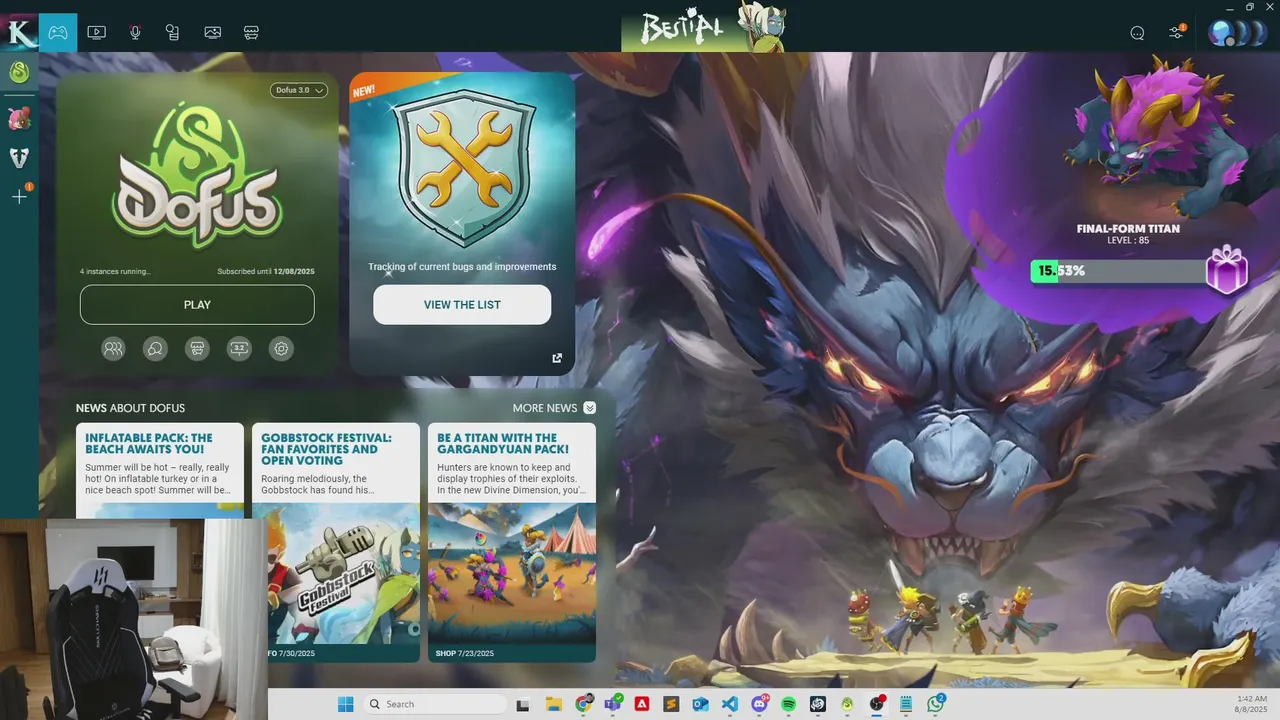Open the shop stall tab in top bar
The width and height of the screenshot is (1280, 720).
point(251,32)
